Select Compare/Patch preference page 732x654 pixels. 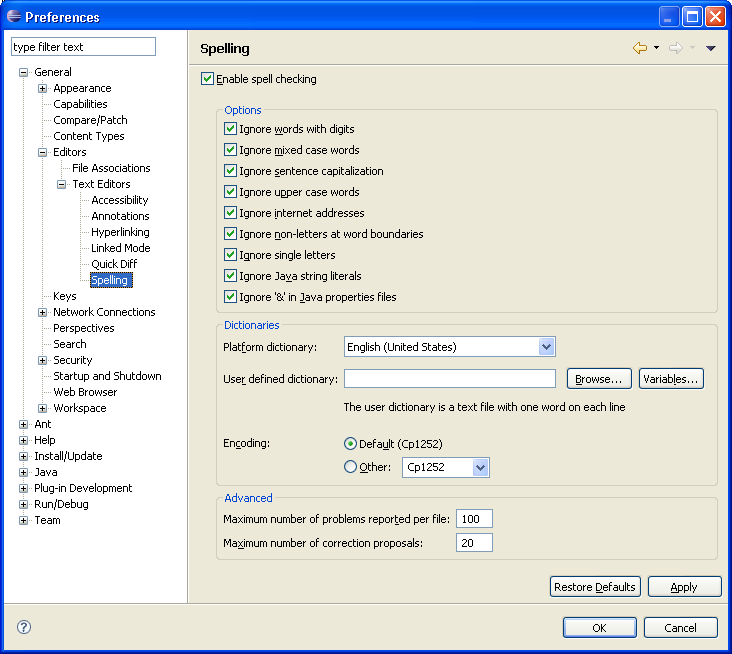[x=90, y=120]
